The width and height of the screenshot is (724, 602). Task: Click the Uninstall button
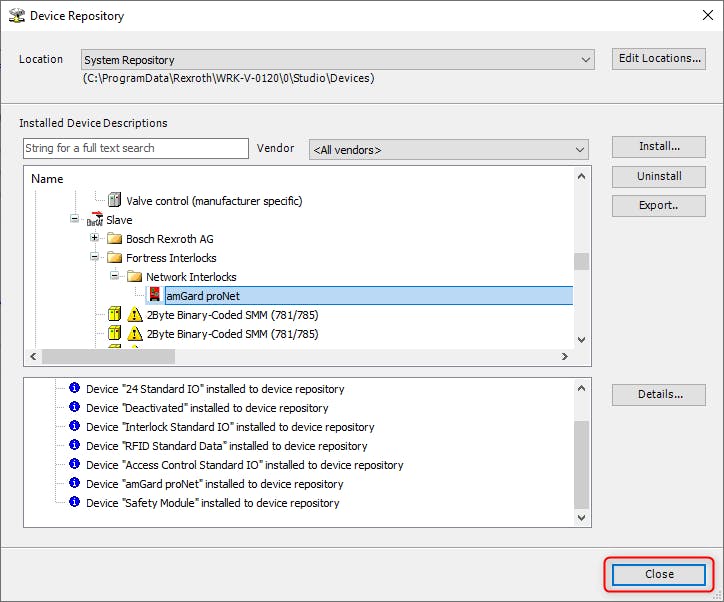point(659,176)
